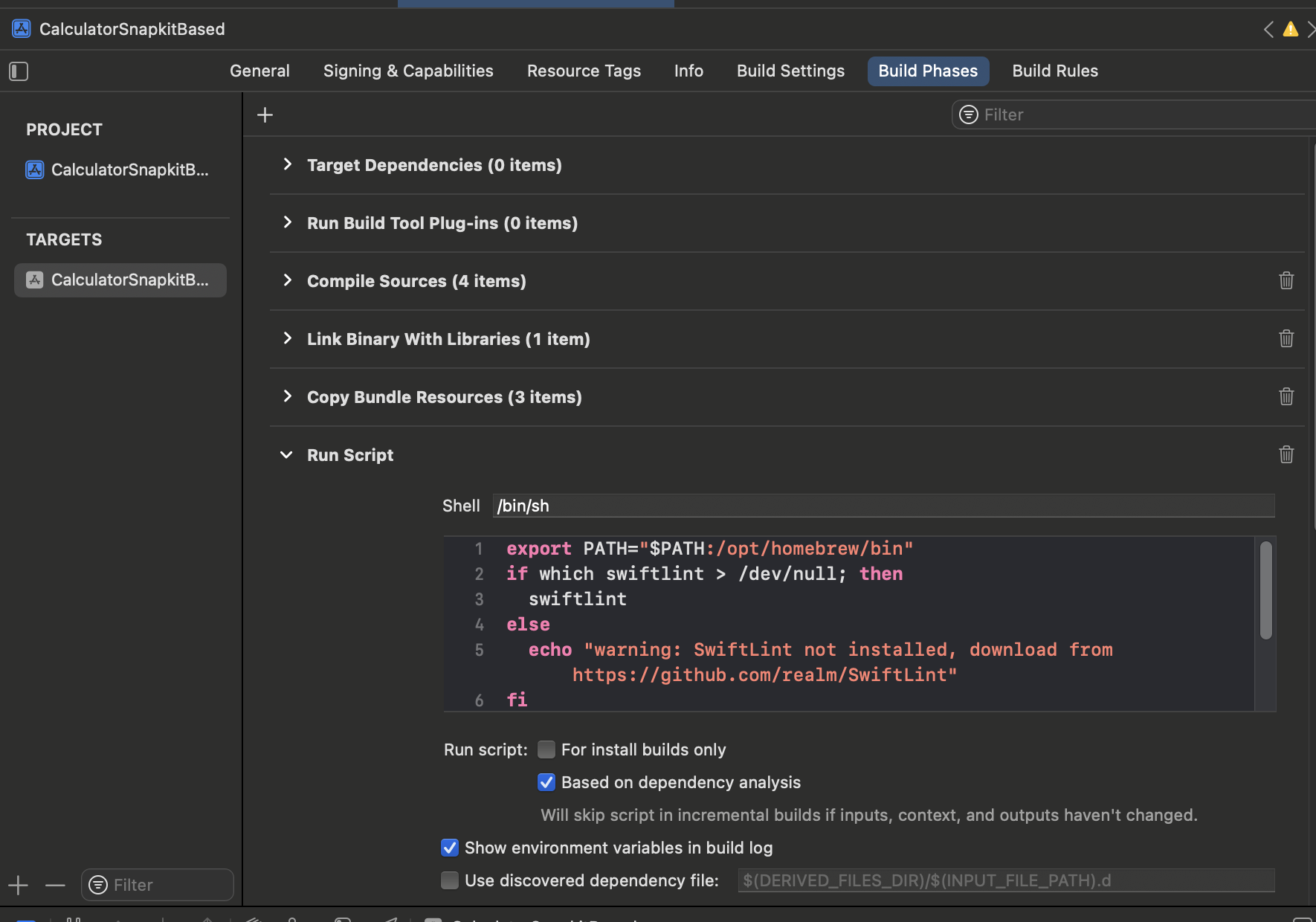Click the remove target minus button
Image resolution: width=1316 pixels, height=922 pixels.
click(x=55, y=885)
